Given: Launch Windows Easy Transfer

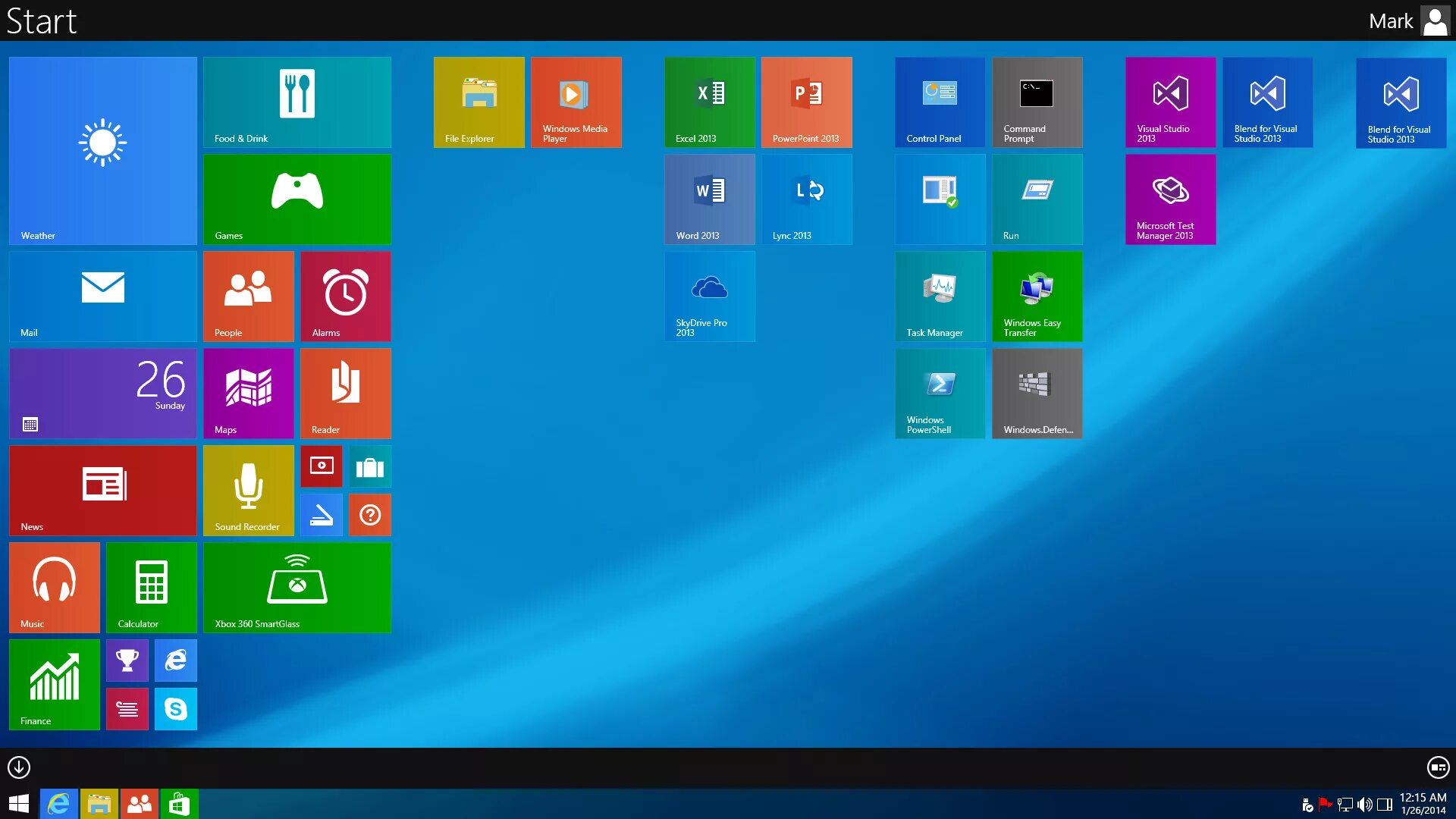Looking at the screenshot, I should point(1037,296).
